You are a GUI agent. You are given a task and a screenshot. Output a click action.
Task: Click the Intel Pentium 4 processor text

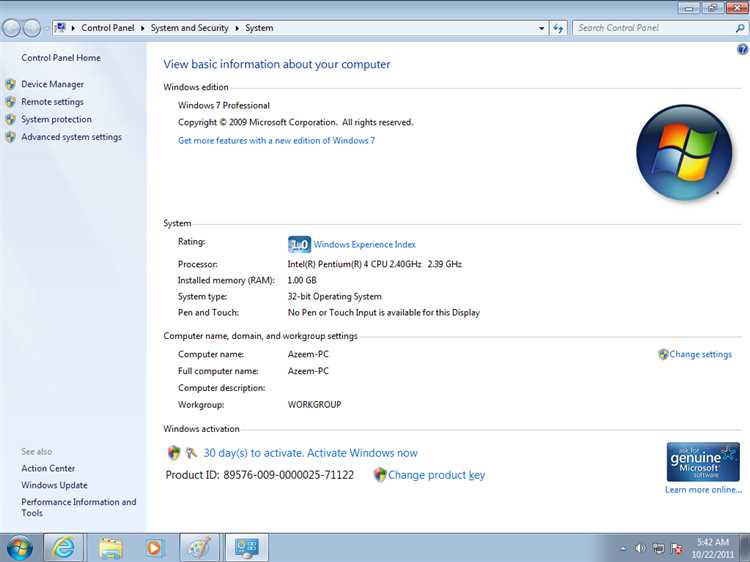[375, 264]
